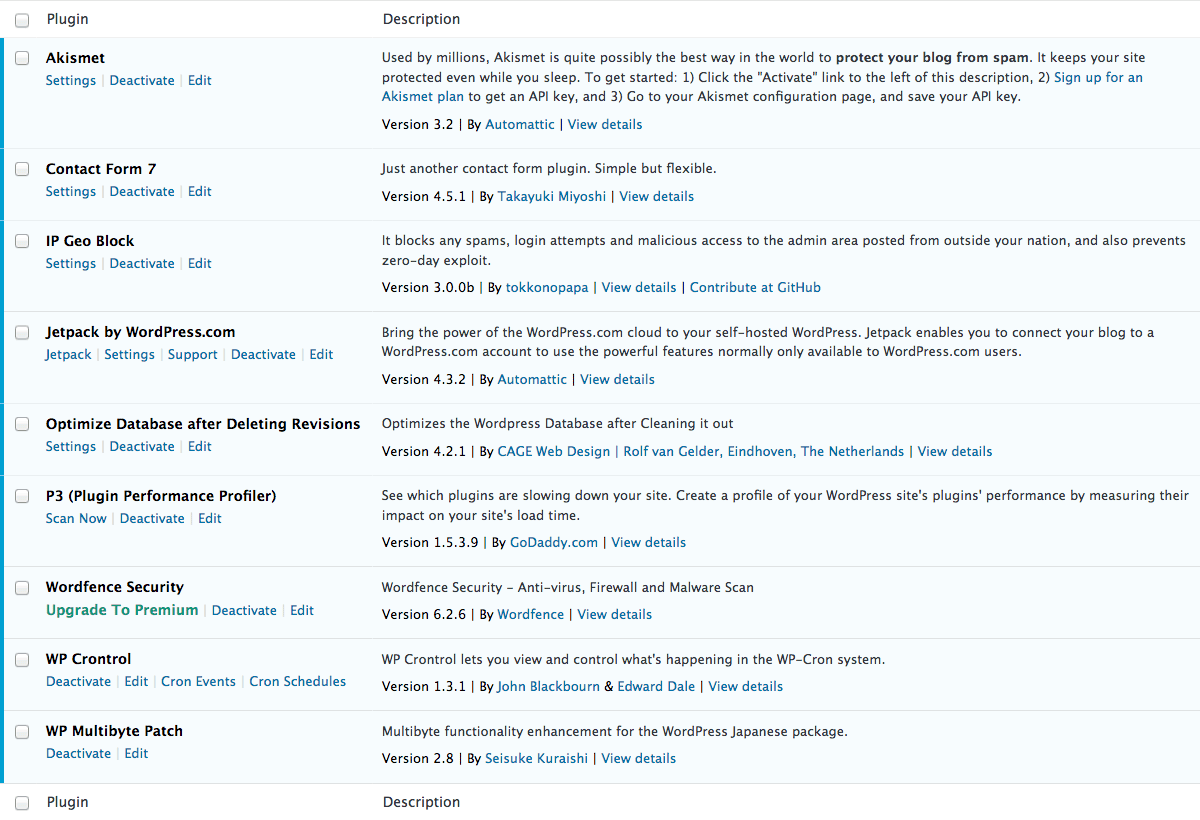Deactivate the Akismet plugin
The height and width of the screenshot is (820, 1200).
pyautogui.click(x=142, y=80)
